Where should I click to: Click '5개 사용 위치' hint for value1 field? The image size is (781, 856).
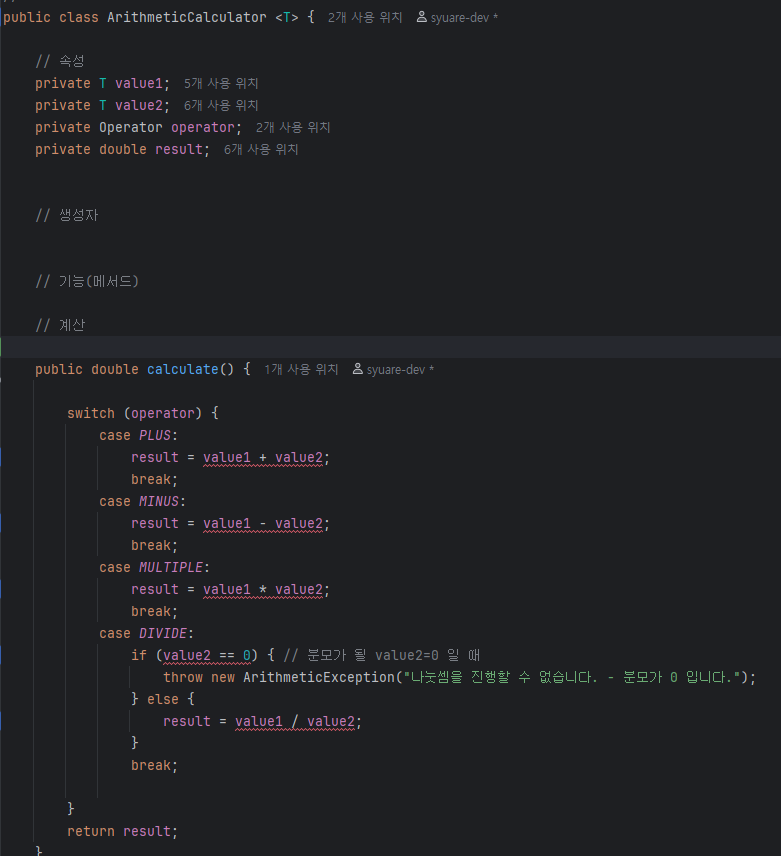point(221,84)
